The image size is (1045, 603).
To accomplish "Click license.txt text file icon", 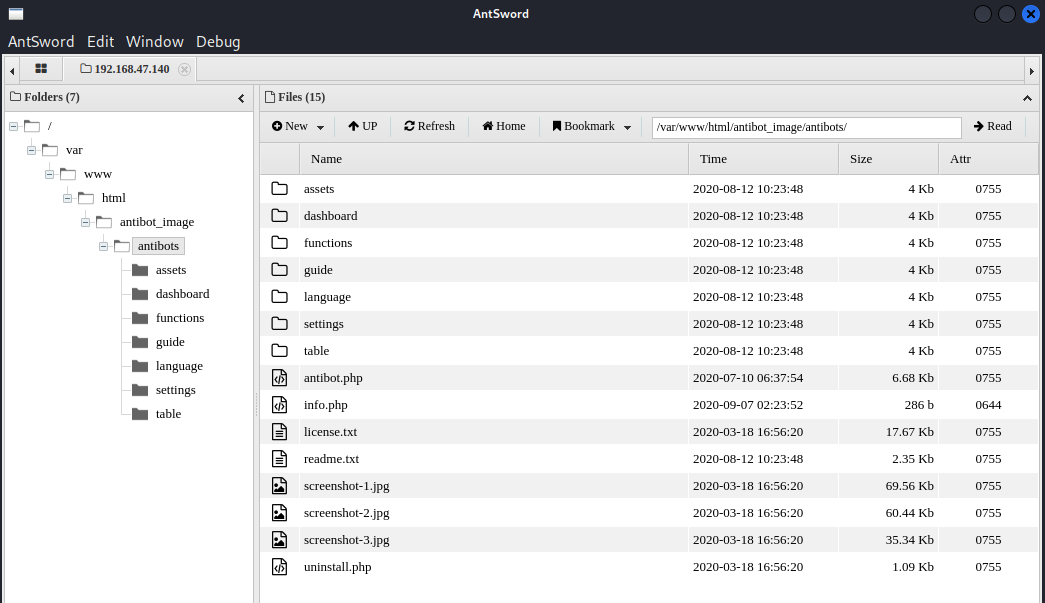I will point(279,432).
